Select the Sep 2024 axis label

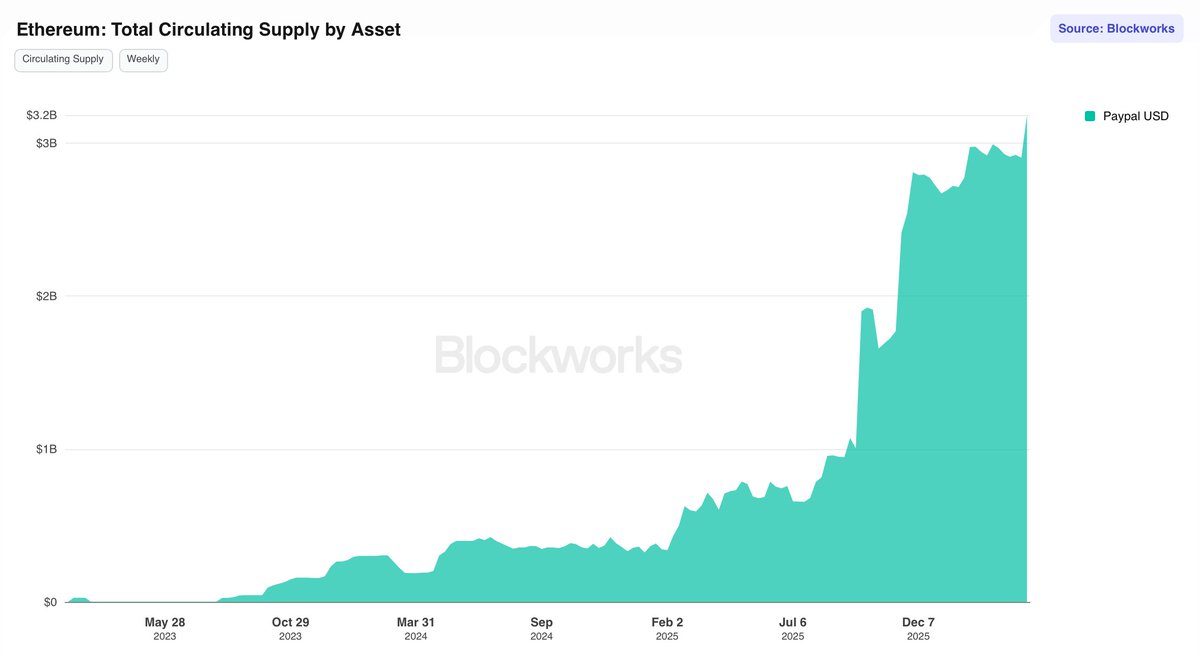541,628
